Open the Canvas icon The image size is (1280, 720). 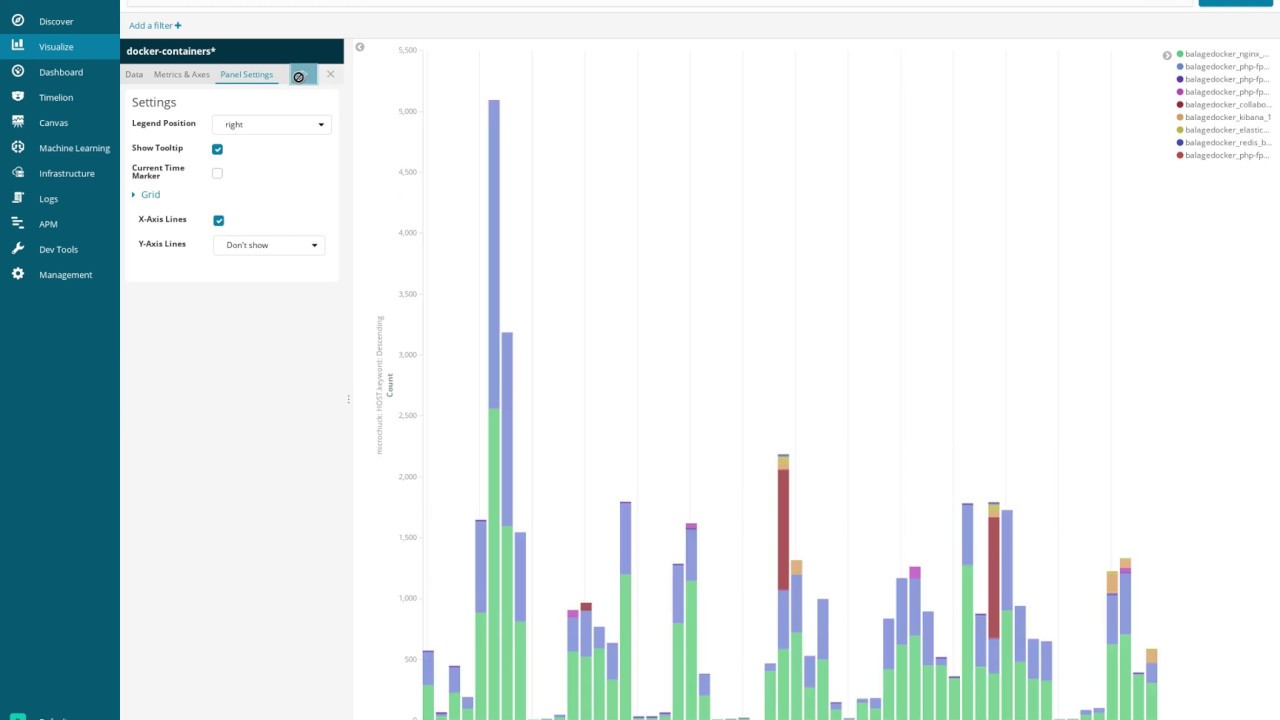(x=18, y=122)
